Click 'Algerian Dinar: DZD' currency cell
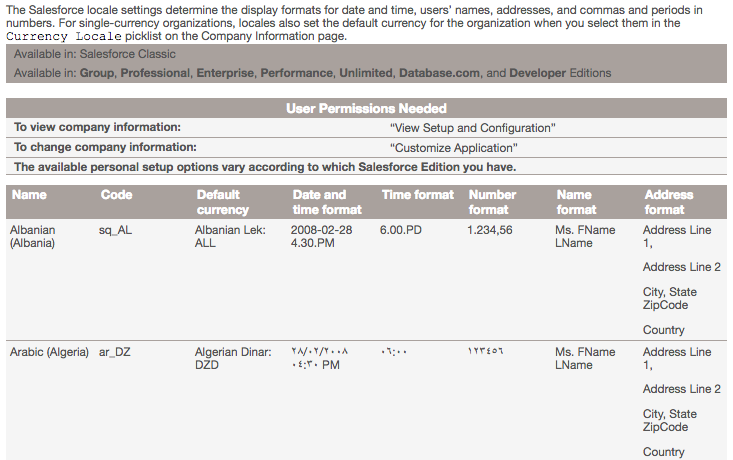Viewport: 733px width, 460px height. point(233,359)
